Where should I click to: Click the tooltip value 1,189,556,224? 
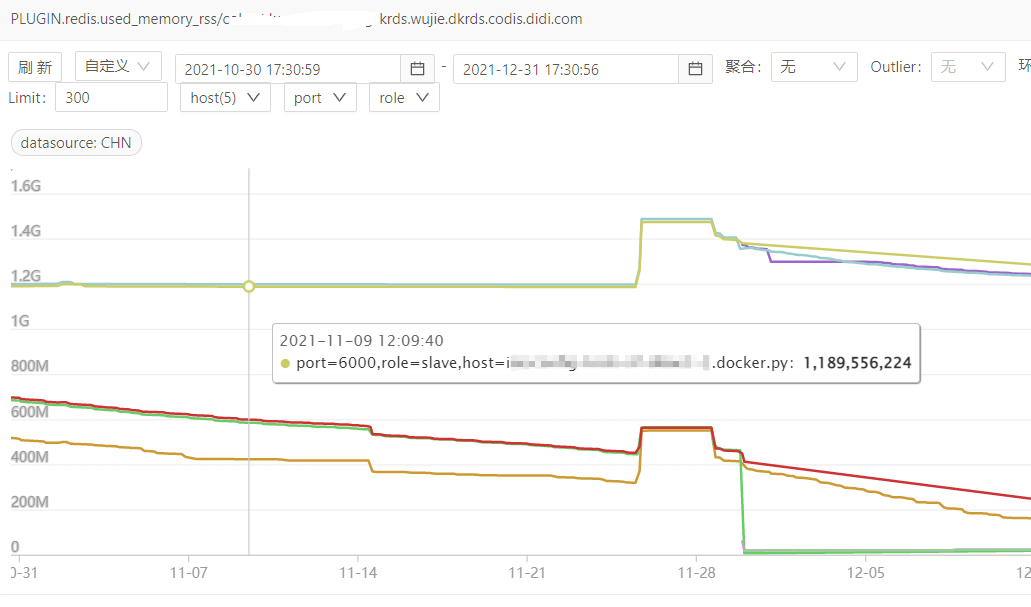(857, 363)
